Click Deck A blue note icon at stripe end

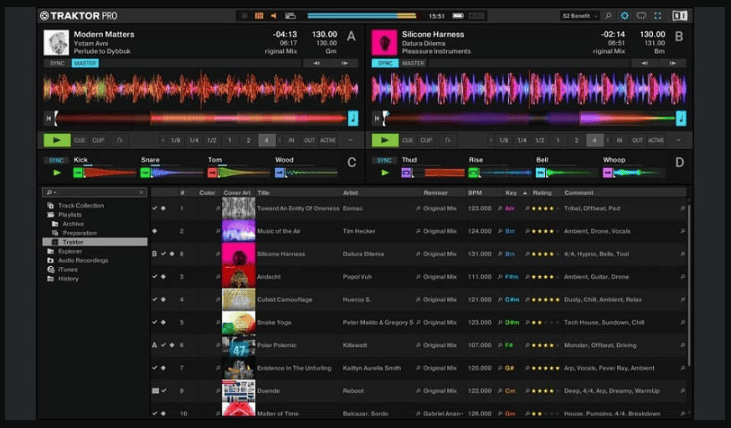pyautogui.click(x=353, y=118)
